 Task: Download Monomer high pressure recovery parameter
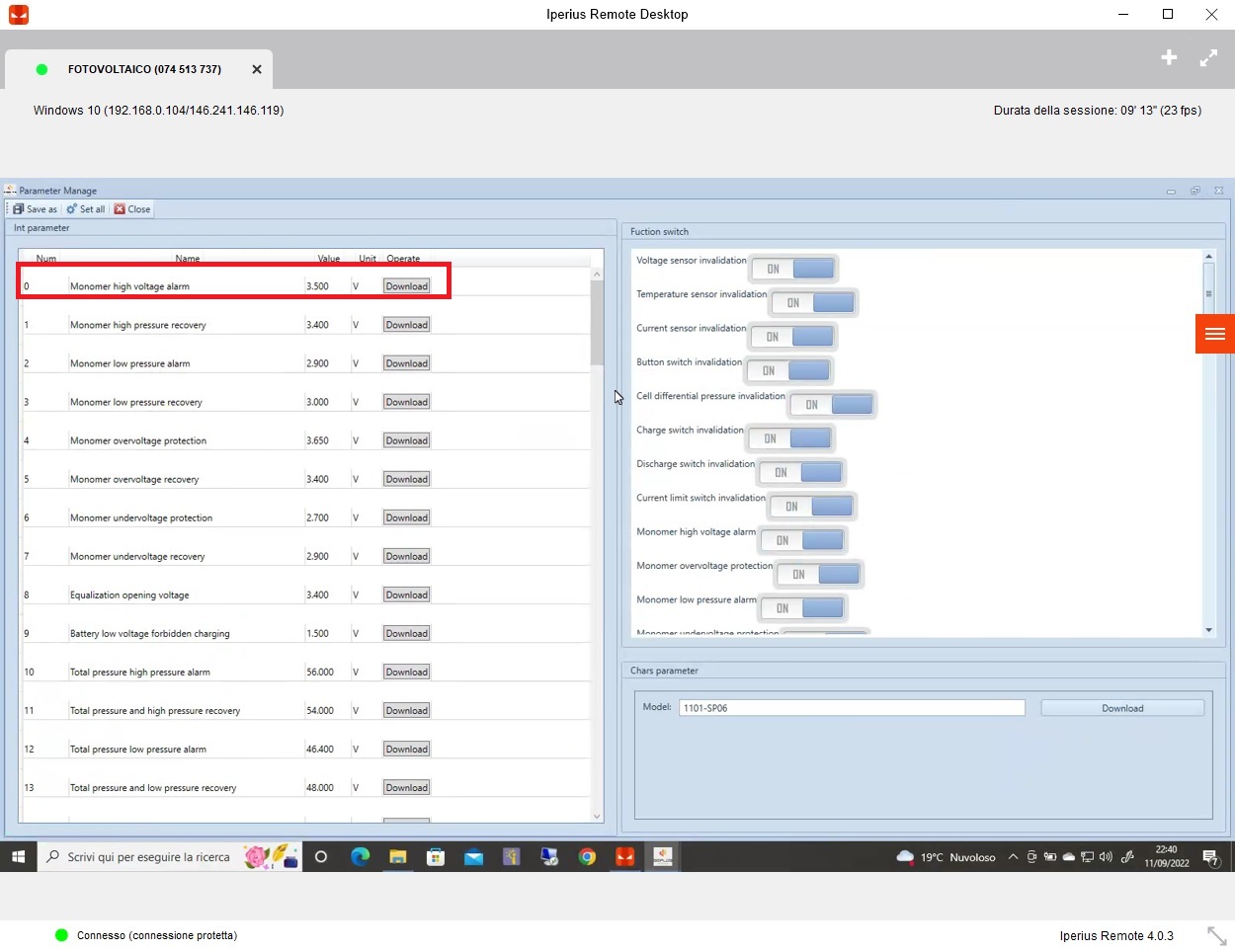tap(406, 325)
